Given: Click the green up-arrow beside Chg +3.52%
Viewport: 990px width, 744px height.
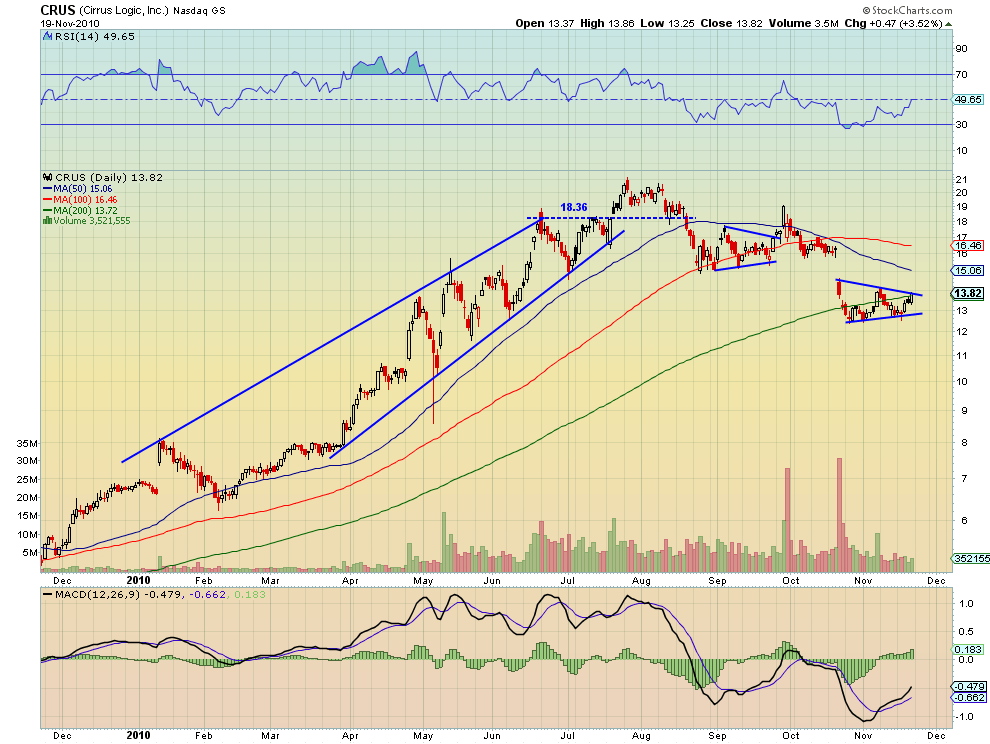Looking at the screenshot, I should [948, 24].
